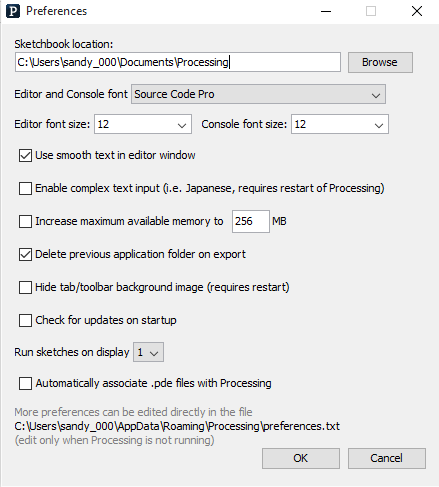This screenshot has height=487, width=439.
Task: Confirm preferences with the OK button
Action: pyautogui.click(x=301, y=458)
